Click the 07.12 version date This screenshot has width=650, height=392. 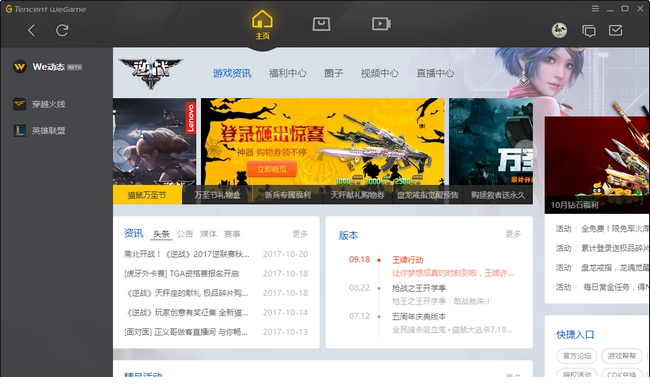click(x=359, y=316)
